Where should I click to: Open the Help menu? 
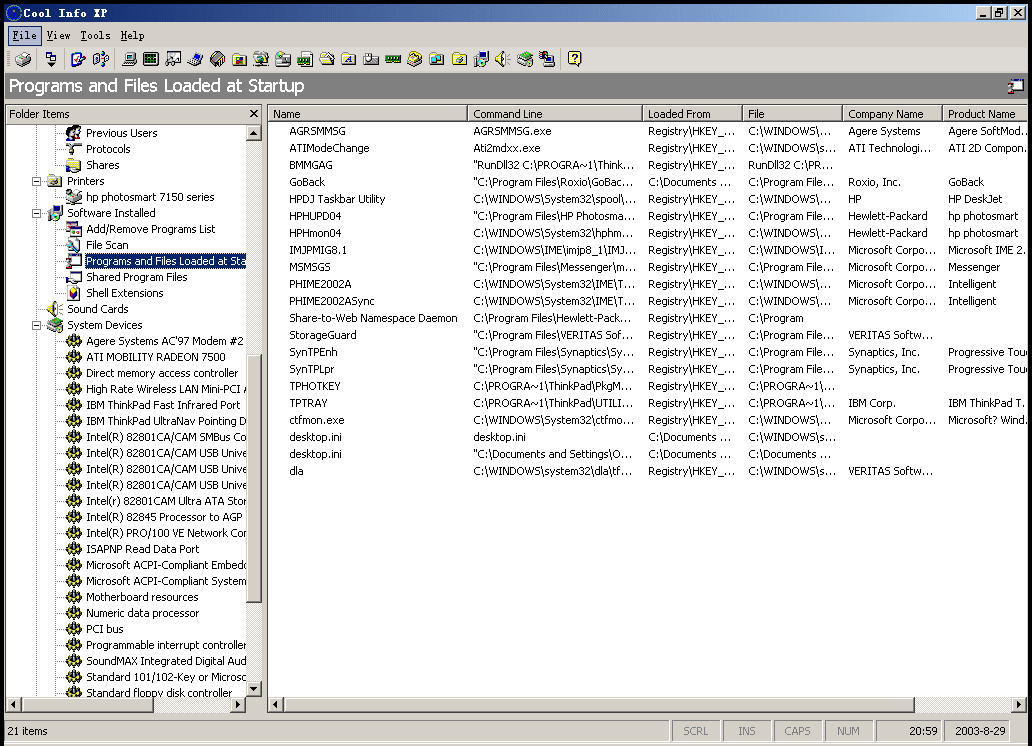click(x=132, y=36)
